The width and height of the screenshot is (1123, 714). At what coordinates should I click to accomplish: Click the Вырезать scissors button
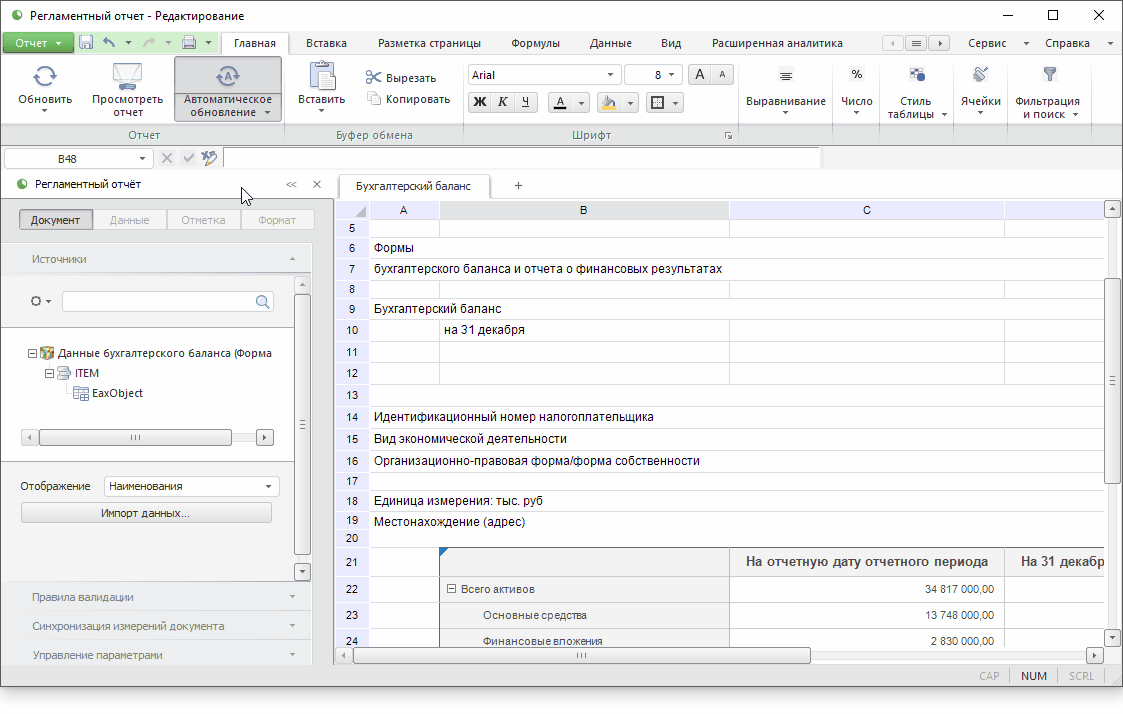400,78
